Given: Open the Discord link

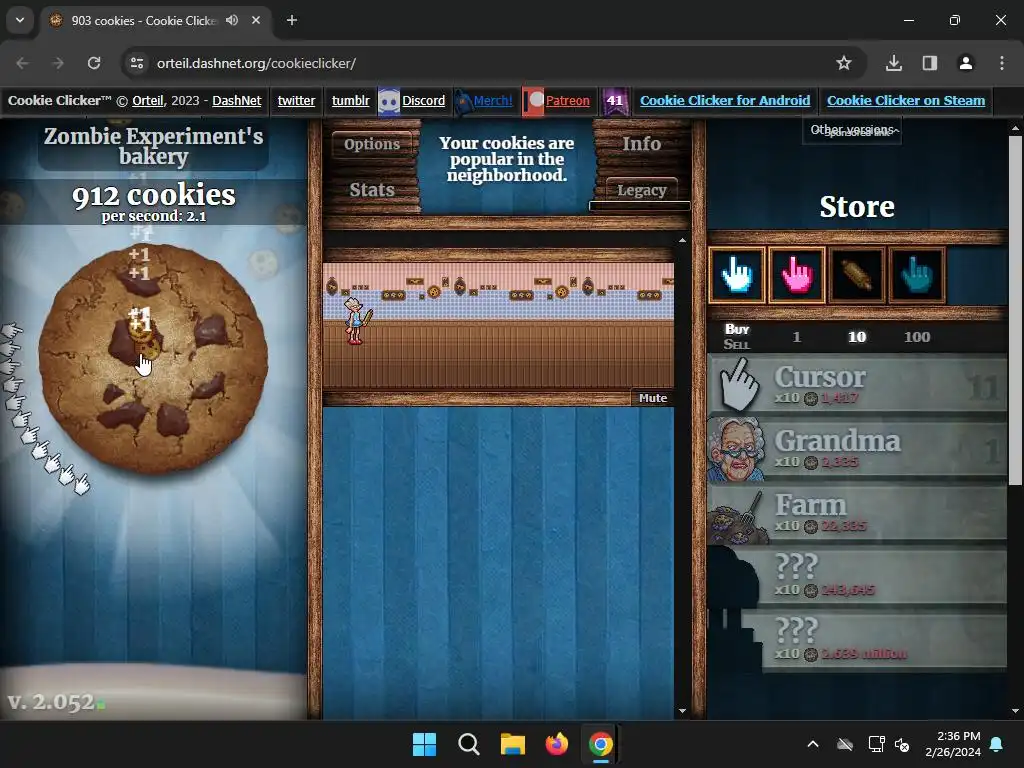Looking at the screenshot, I should tap(423, 101).
